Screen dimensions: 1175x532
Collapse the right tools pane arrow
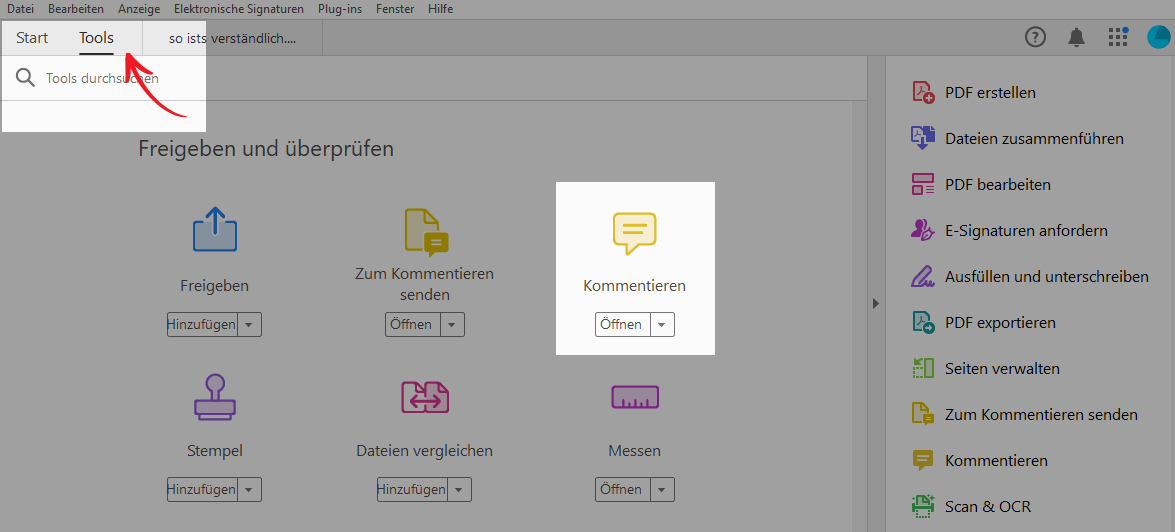click(875, 303)
